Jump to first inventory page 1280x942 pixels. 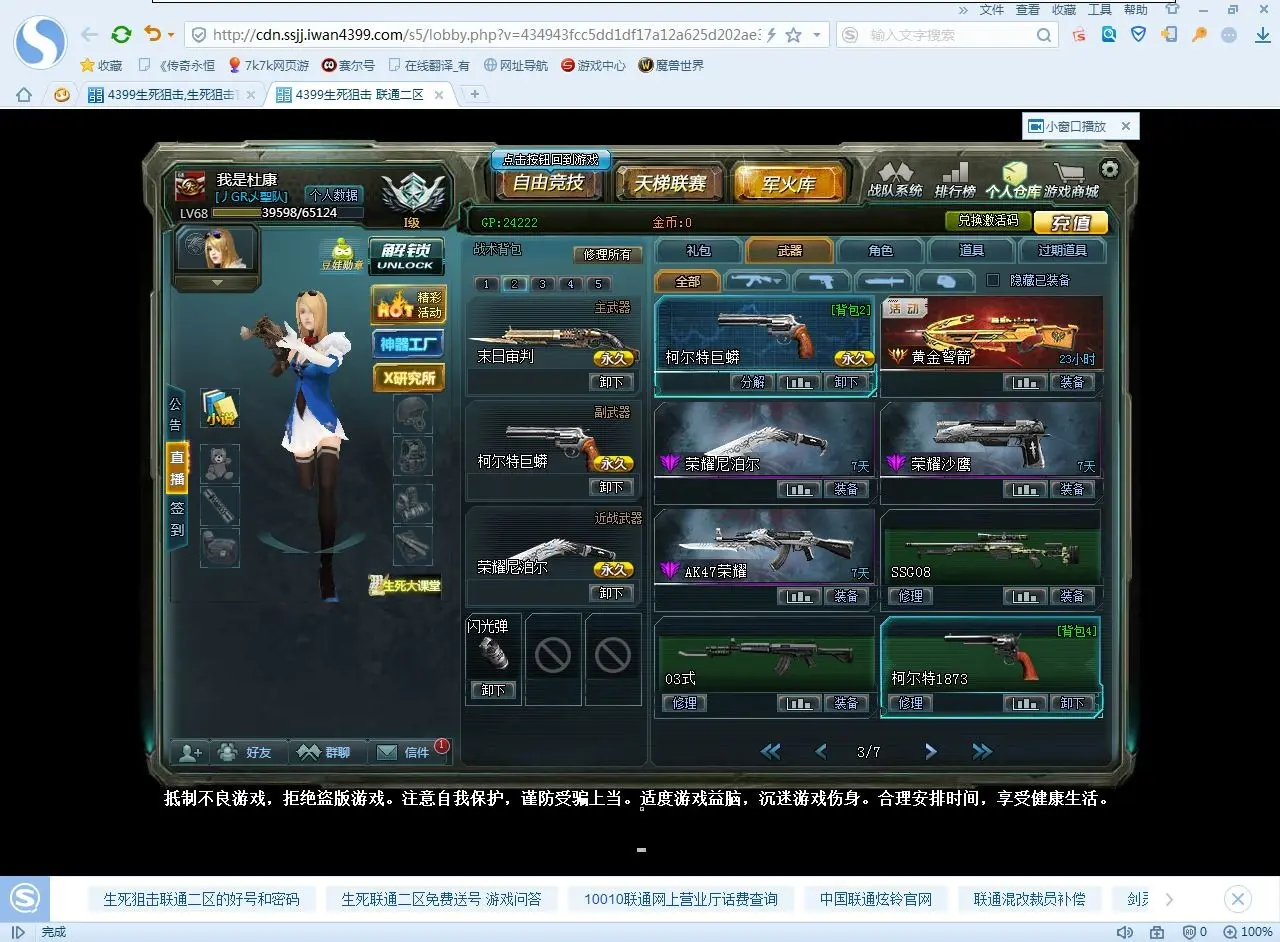770,752
